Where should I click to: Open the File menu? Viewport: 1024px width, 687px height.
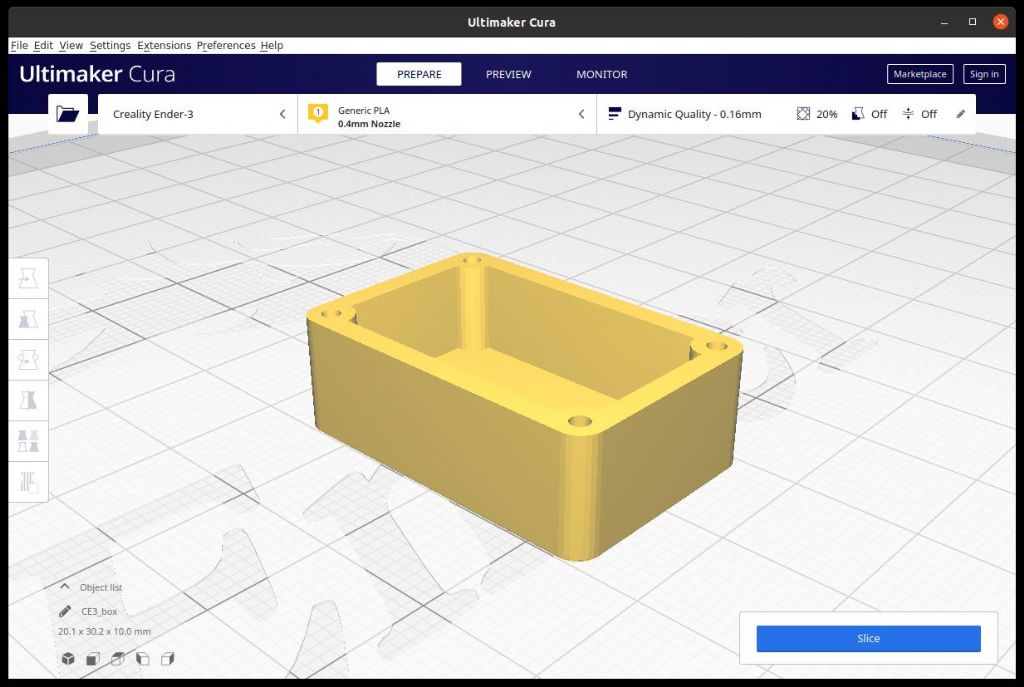(x=19, y=45)
